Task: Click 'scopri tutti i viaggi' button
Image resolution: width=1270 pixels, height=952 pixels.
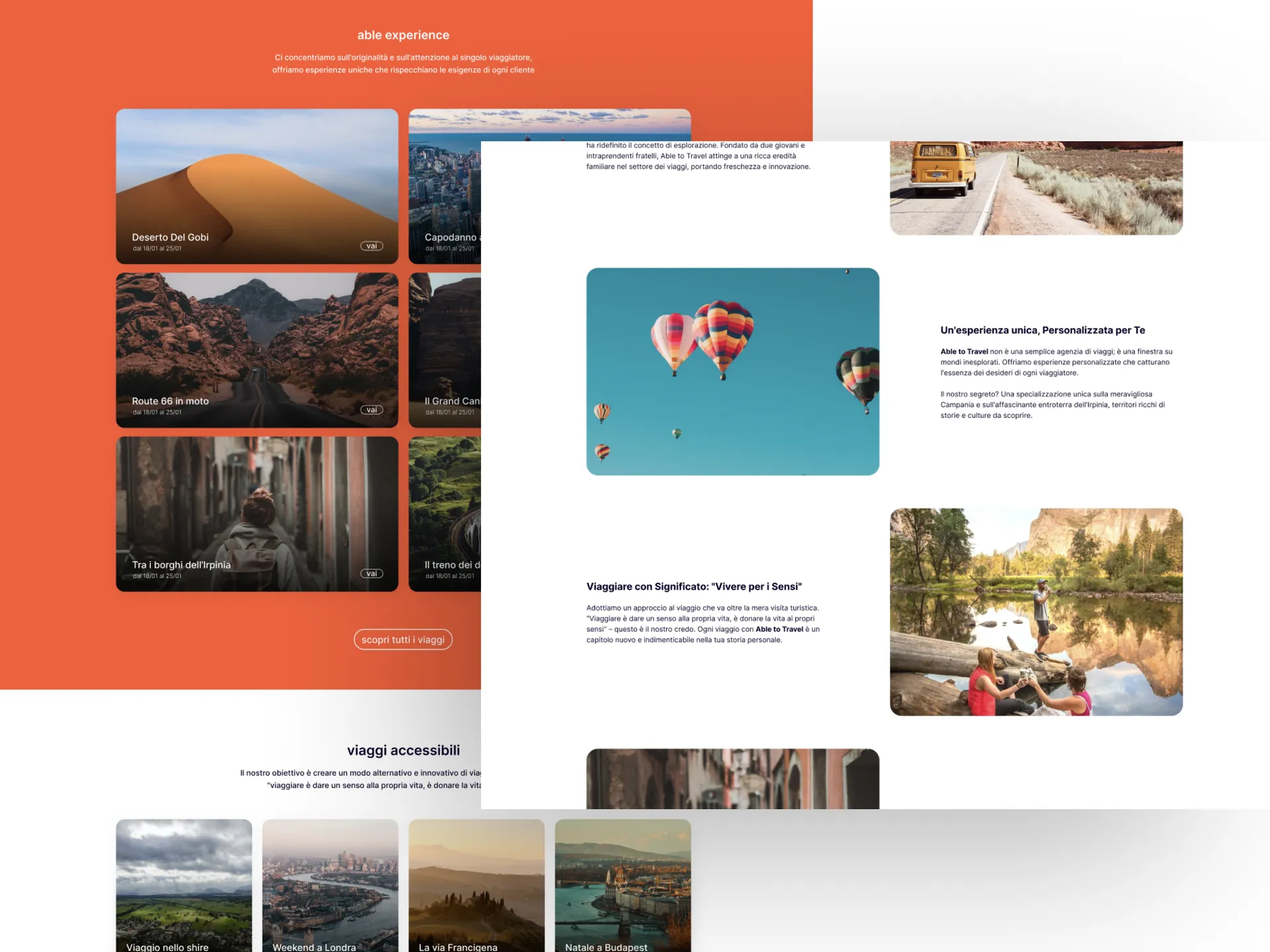Action: (403, 639)
